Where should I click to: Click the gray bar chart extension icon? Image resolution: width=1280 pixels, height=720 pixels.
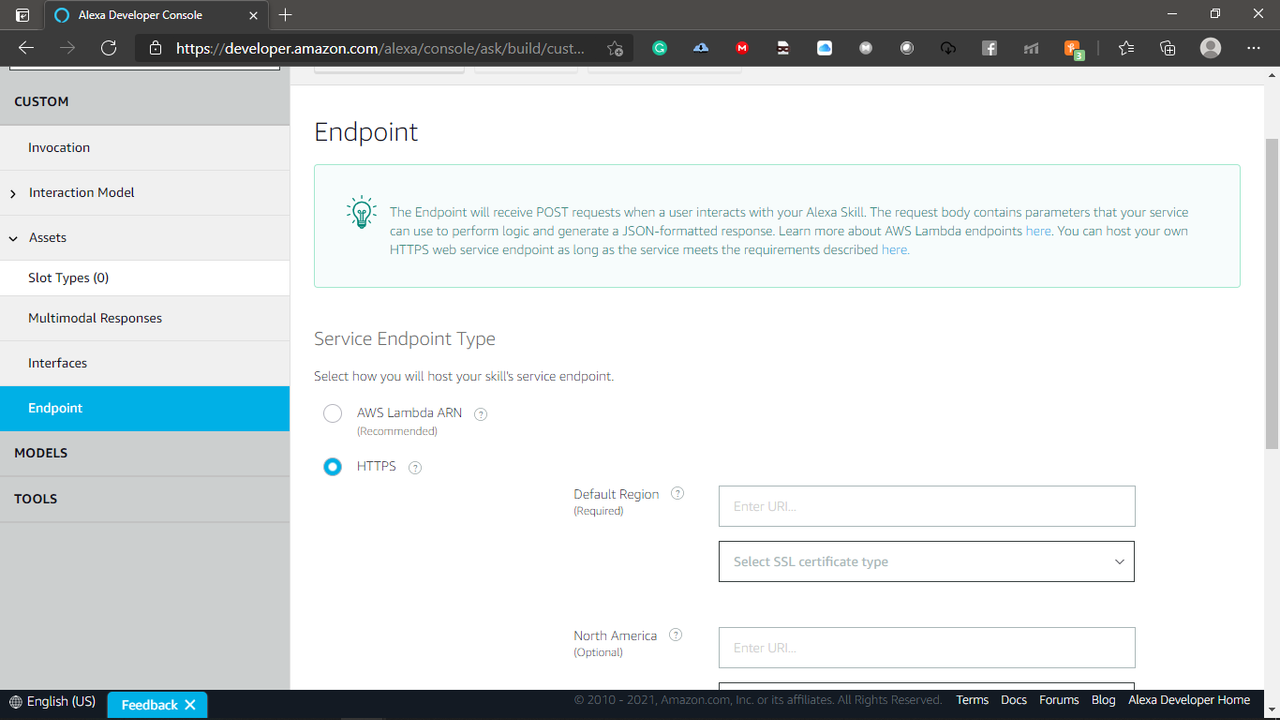point(1031,48)
